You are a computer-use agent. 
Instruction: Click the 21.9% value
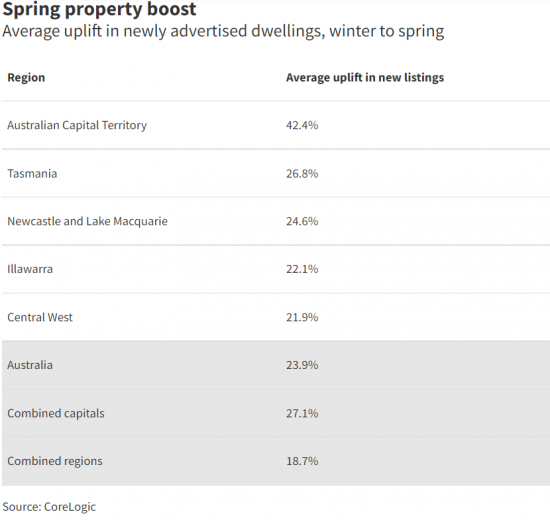pos(302,318)
